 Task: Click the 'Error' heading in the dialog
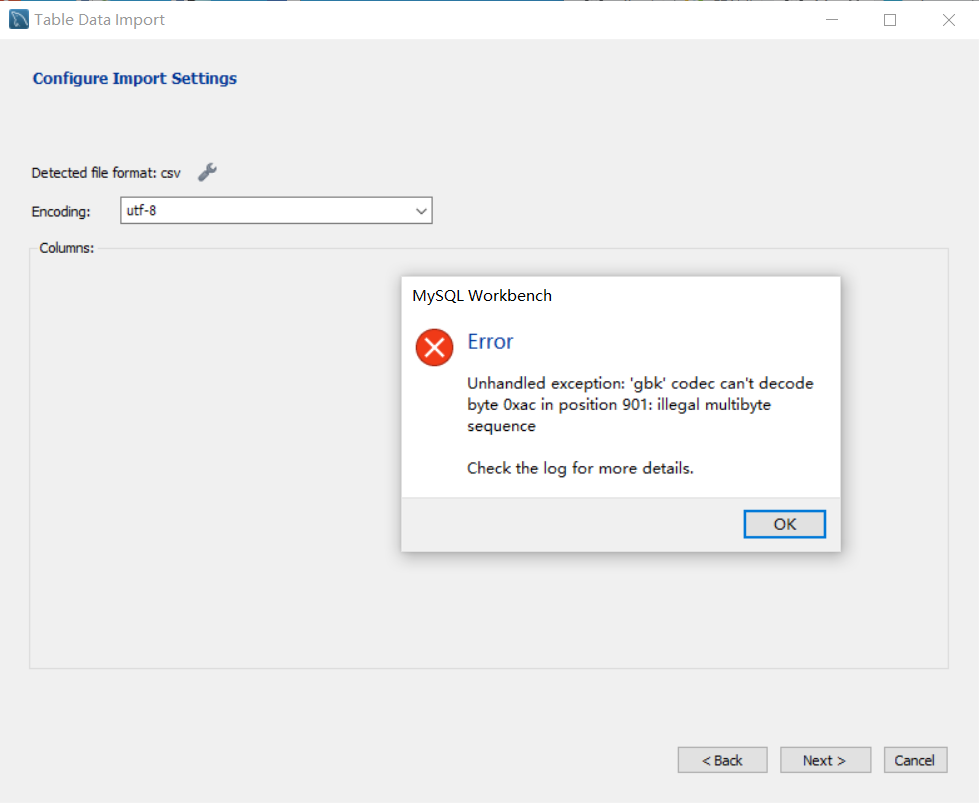coord(490,342)
